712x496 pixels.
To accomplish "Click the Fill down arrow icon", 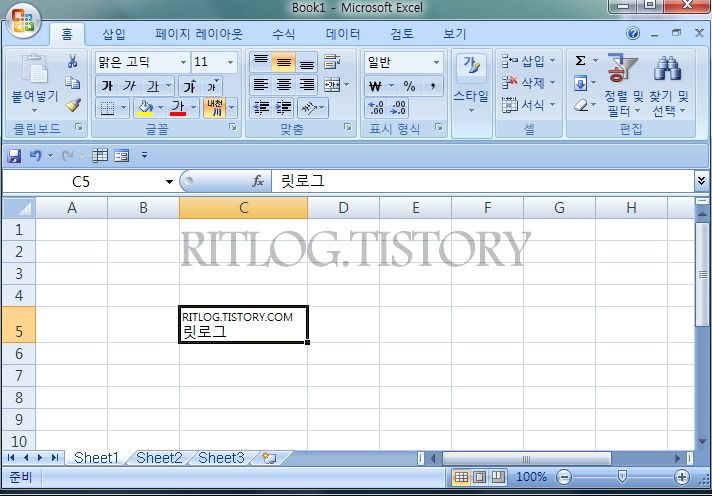I will (580, 83).
